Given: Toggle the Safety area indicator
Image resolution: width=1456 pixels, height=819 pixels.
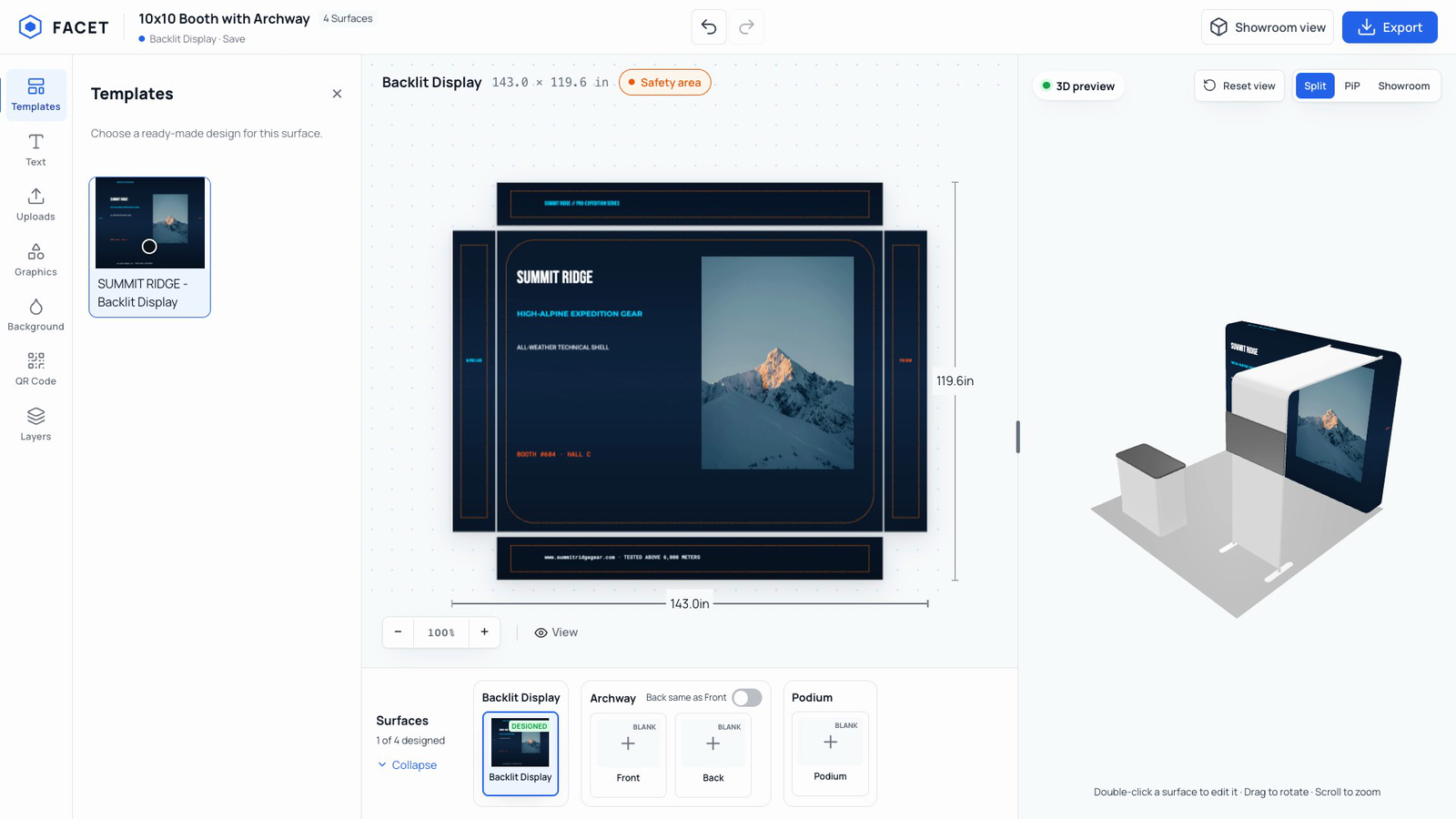Looking at the screenshot, I should 664,83.
